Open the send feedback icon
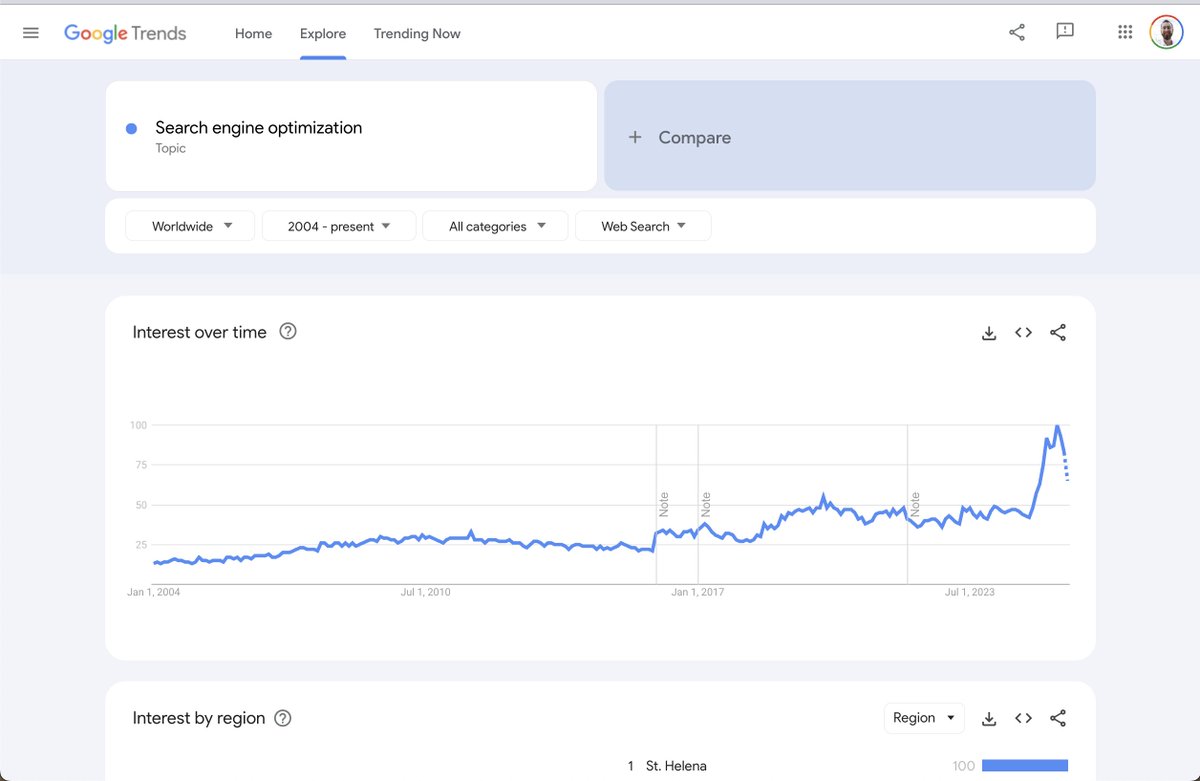Image resolution: width=1200 pixels, height=781 pixels. pyautogui.click(x=1065, y=32)
